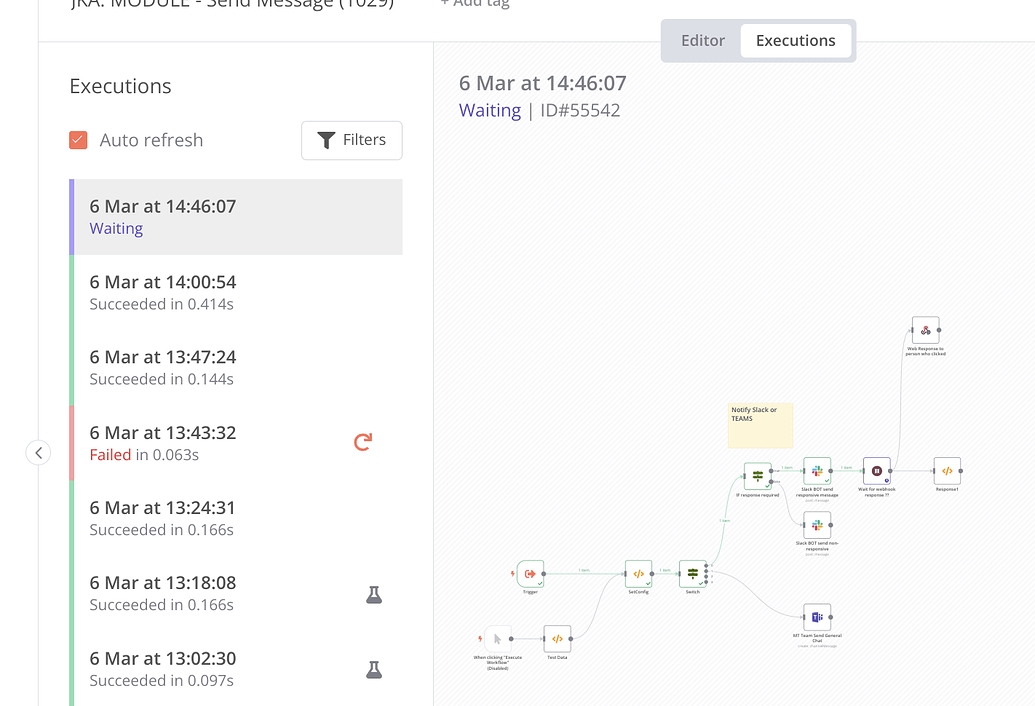
Task: Click the Switch node in the workflow
Action: (x=694, y=575)
